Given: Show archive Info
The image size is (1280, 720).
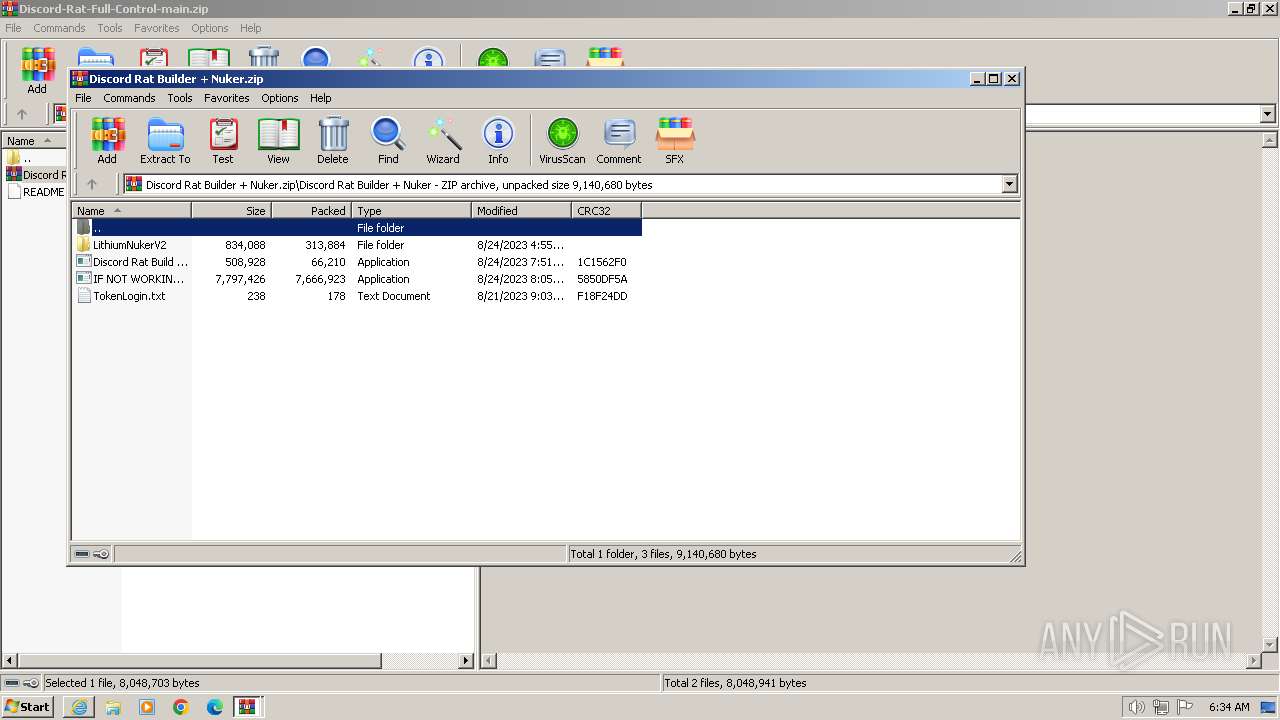Looking at the screenshot, I should [498, 140].
